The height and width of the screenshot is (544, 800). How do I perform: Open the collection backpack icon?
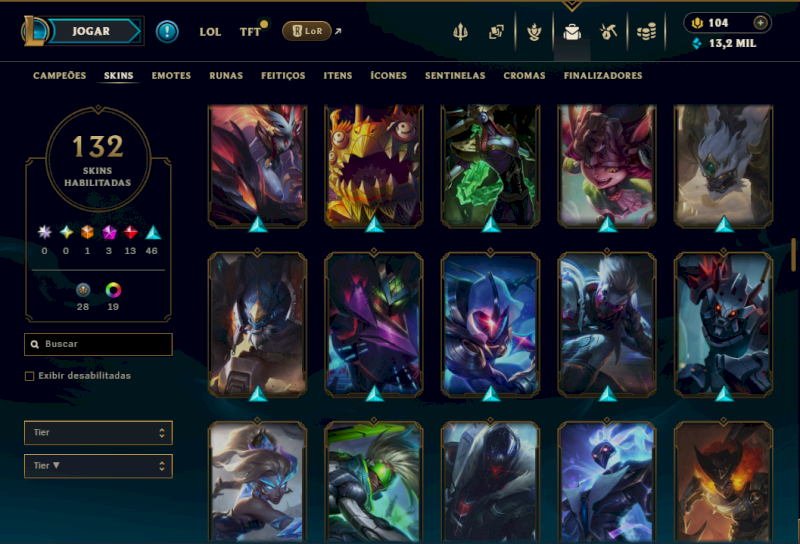(x=572, y=32)
